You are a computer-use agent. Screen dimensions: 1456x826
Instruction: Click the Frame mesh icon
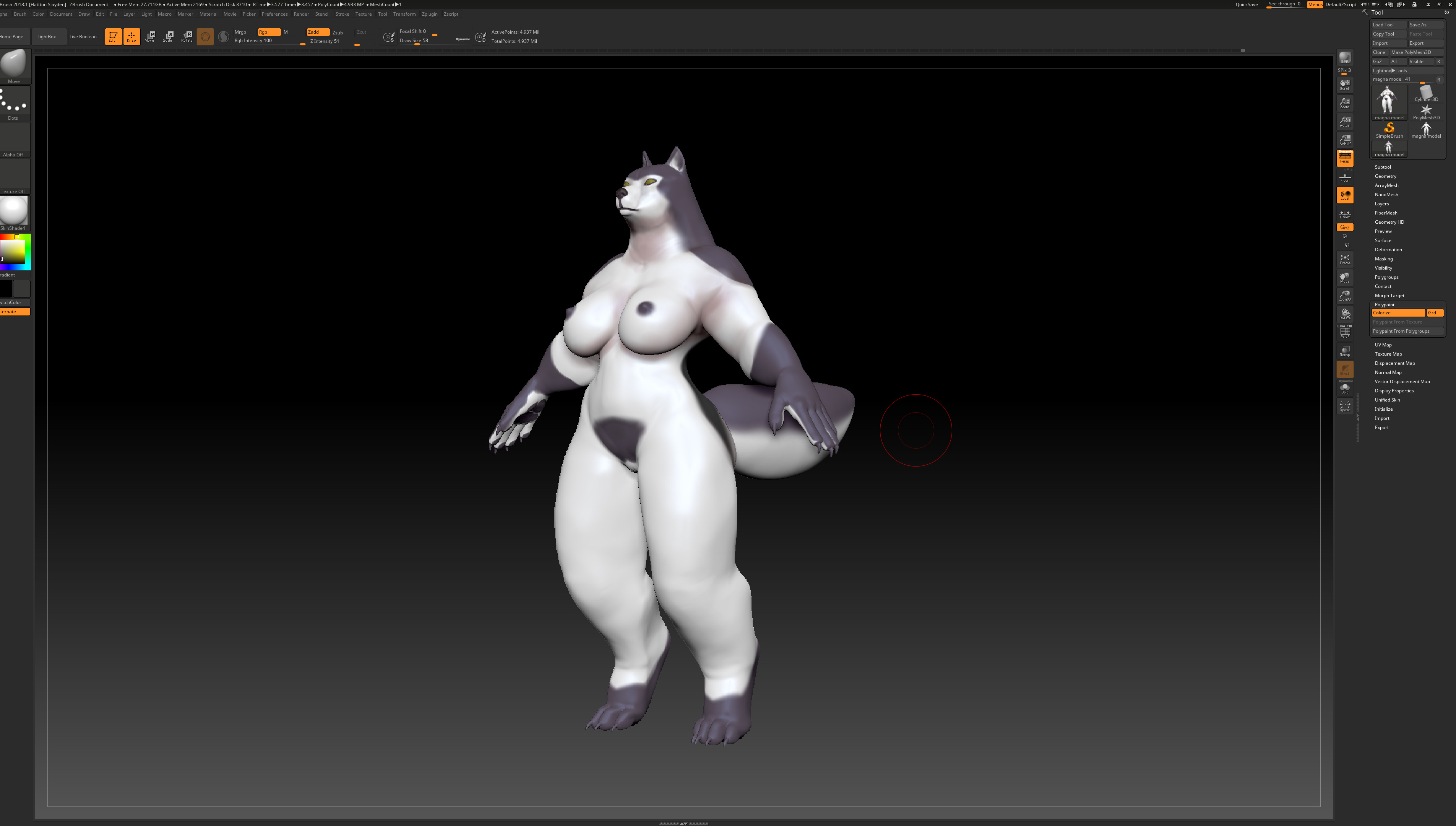pyautogui.click(x=1344, y=259)
